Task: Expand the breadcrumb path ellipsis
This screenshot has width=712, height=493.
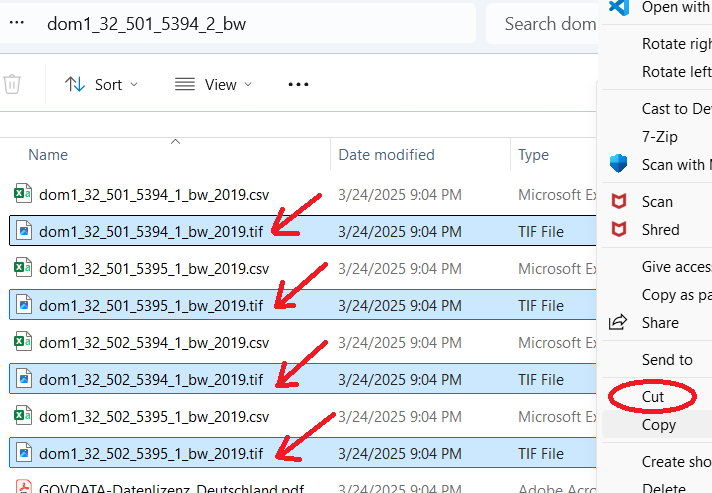Action: tap(16, 23)
